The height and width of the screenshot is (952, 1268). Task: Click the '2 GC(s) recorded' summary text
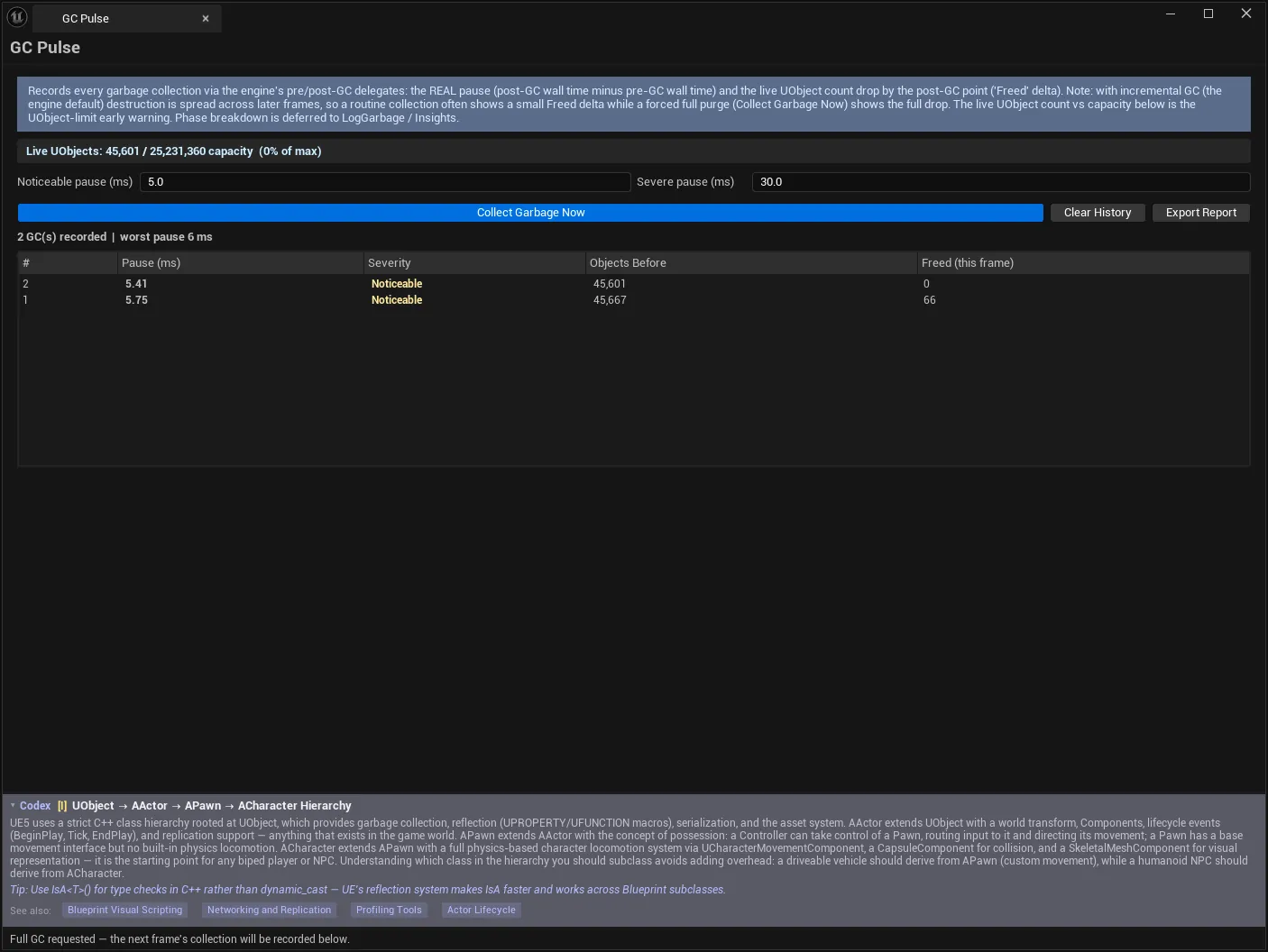pos(62,237)
